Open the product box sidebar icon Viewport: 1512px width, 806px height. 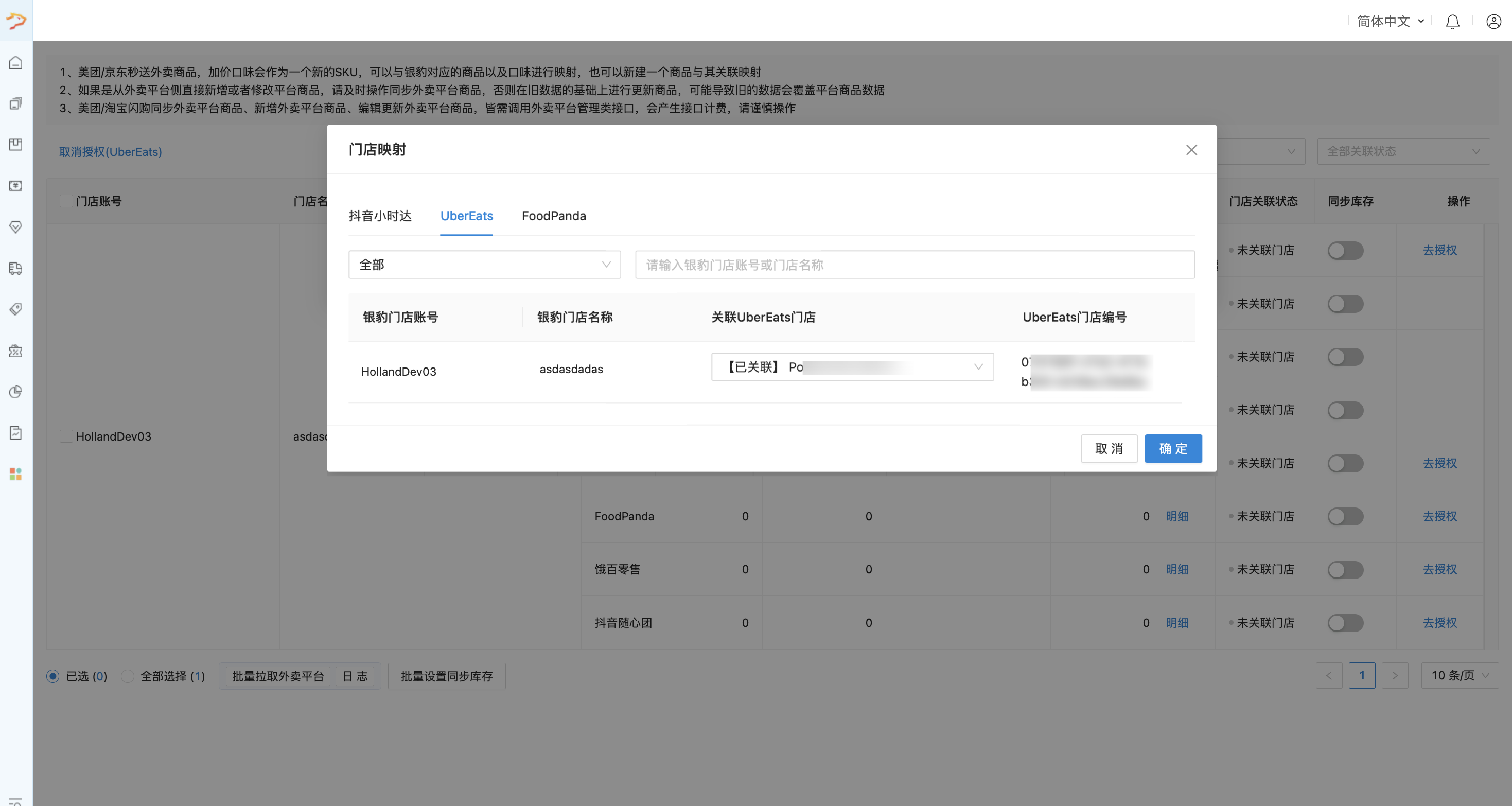(x=16, y=145)
